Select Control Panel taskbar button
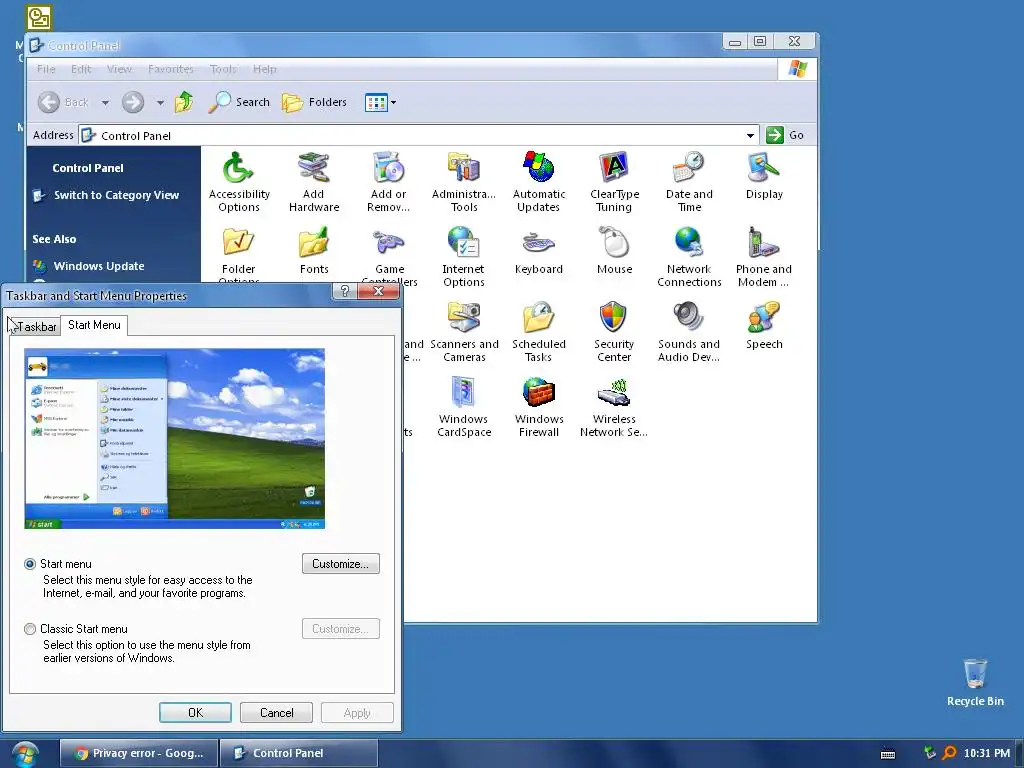The width and height of the screenshot is (1024, 768). tap(298, 753)
